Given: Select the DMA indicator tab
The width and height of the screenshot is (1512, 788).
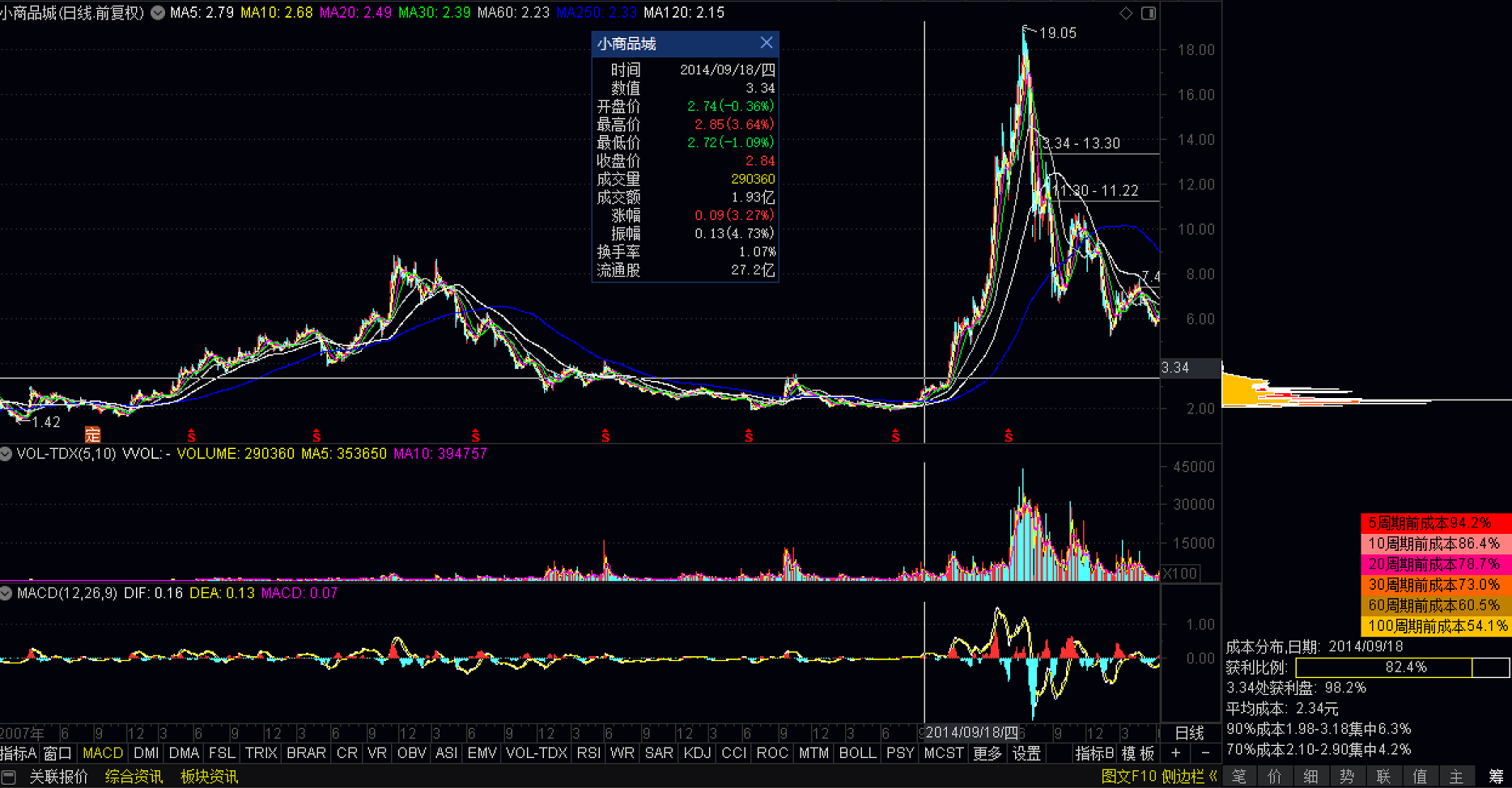Looking at the screenshot, I should coord(184,753).
